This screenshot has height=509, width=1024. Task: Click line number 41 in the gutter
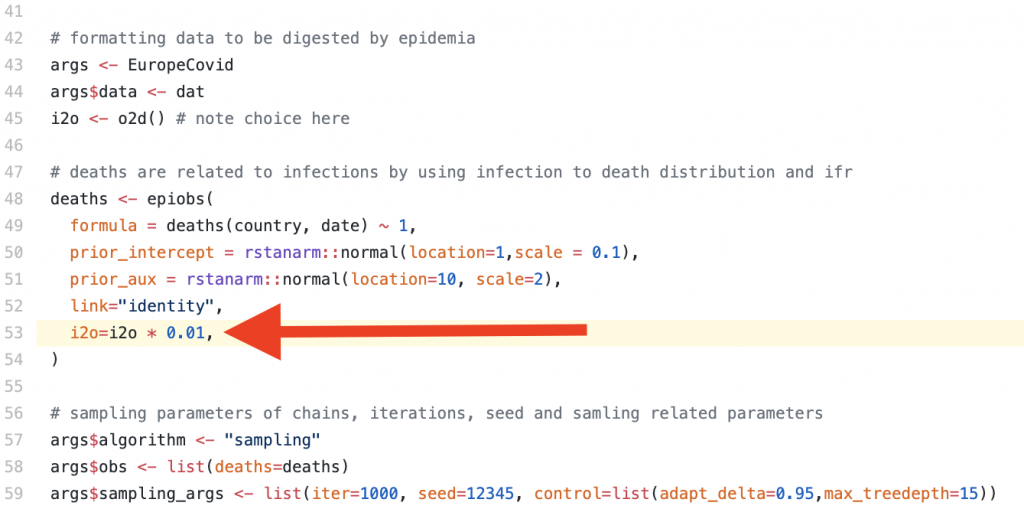(x=14, y=11)
